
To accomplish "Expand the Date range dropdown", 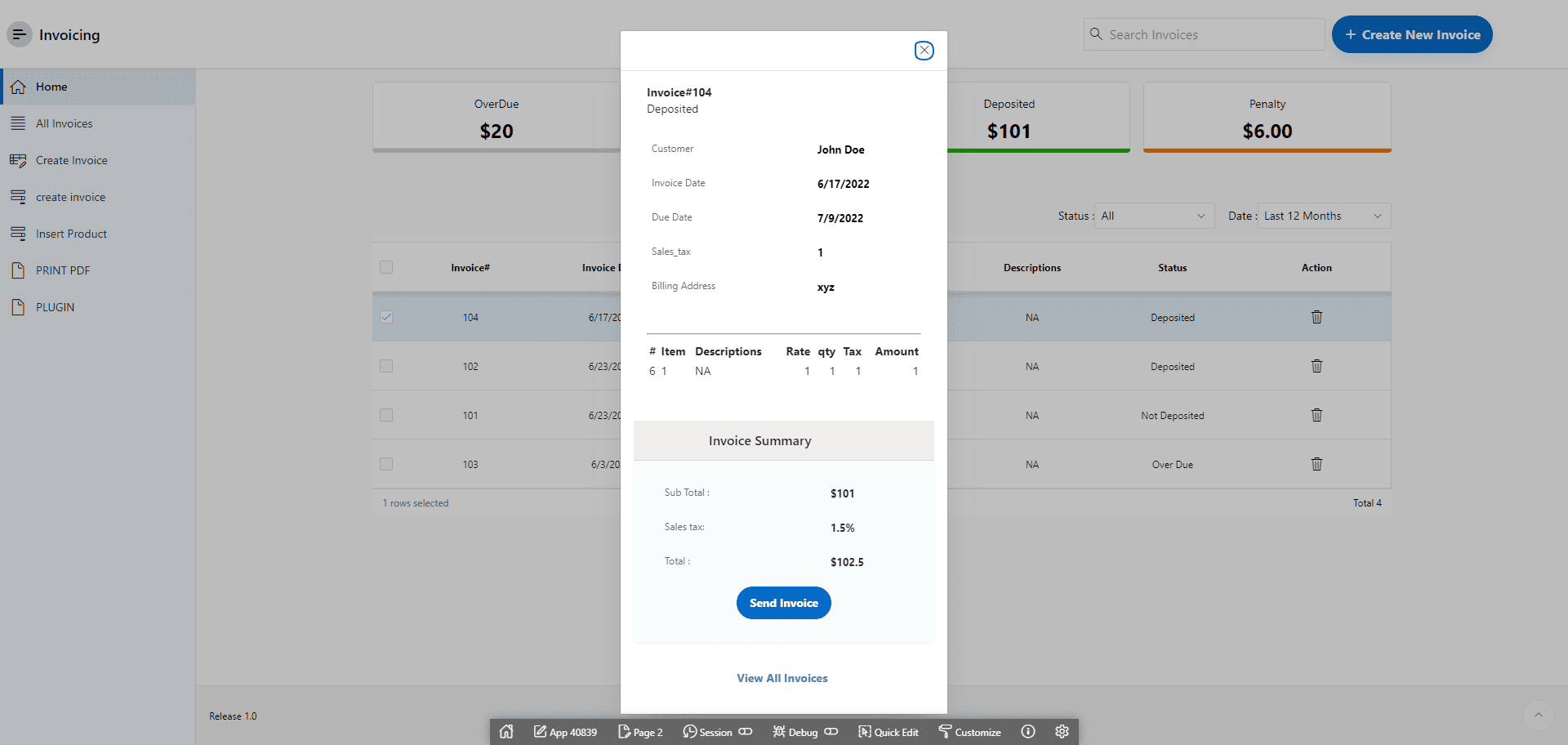I will [1323, 216].
